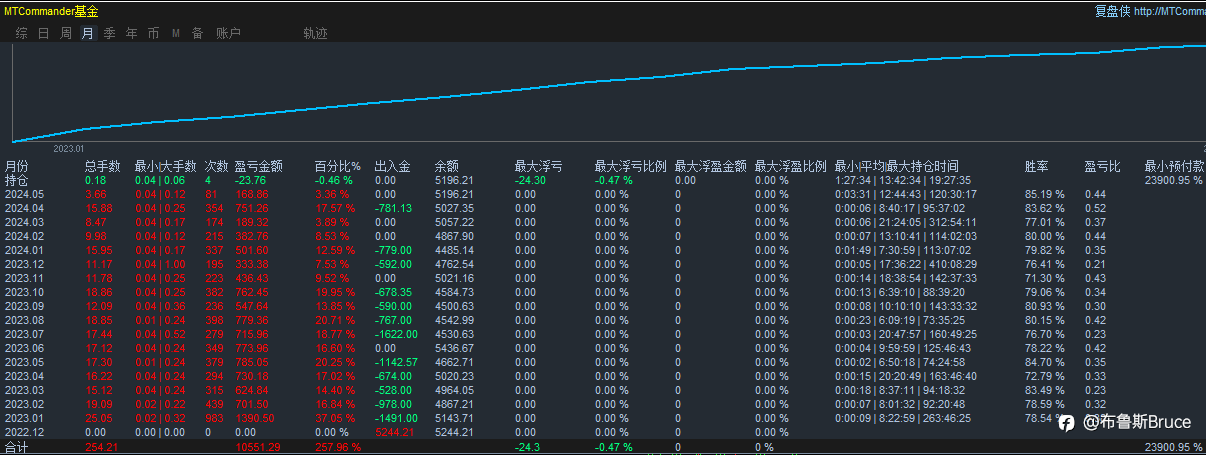This screenshot has height=455, width=1206.
Task: Select the 2024.01 month row
Action: coord(603,250)
